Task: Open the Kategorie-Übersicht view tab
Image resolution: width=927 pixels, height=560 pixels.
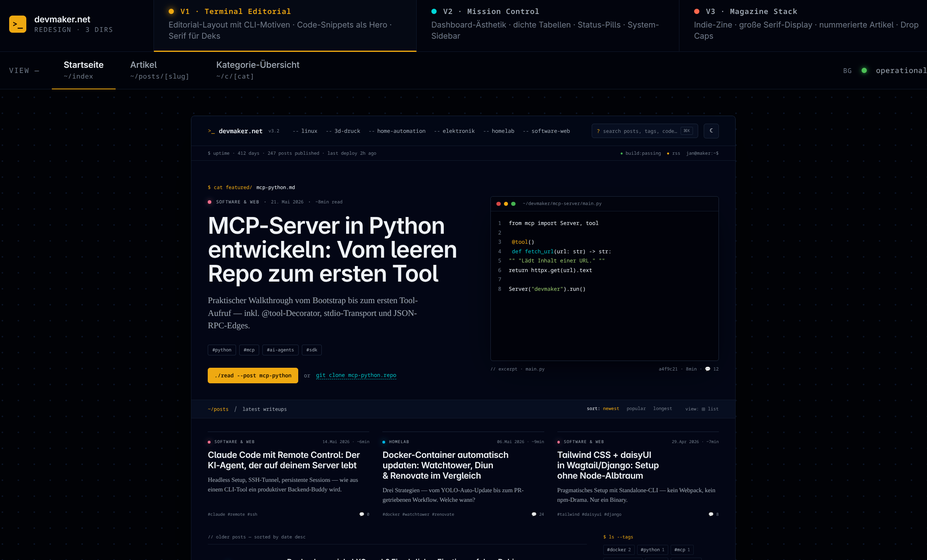Action: 258,70
